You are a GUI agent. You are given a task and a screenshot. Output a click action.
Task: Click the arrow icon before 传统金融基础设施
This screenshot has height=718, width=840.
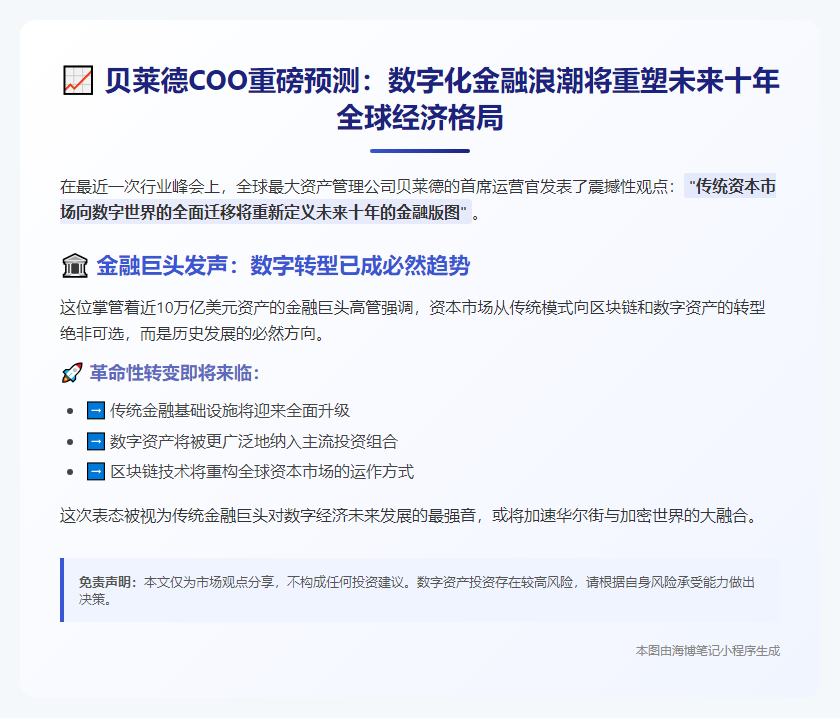coord(96,411)
